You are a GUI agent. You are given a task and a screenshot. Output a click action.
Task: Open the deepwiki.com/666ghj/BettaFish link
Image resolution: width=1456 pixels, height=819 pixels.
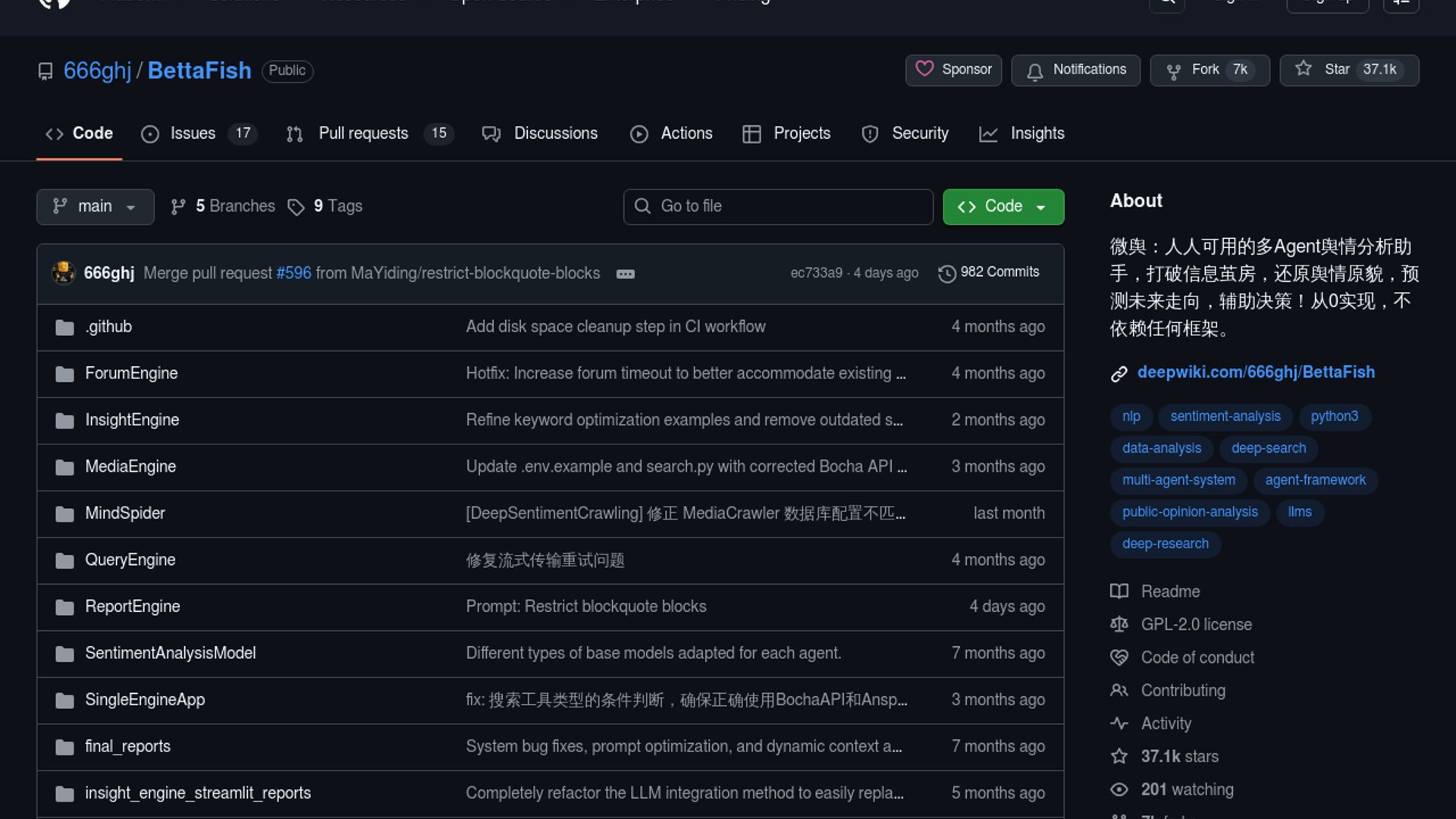point(1255,372)
